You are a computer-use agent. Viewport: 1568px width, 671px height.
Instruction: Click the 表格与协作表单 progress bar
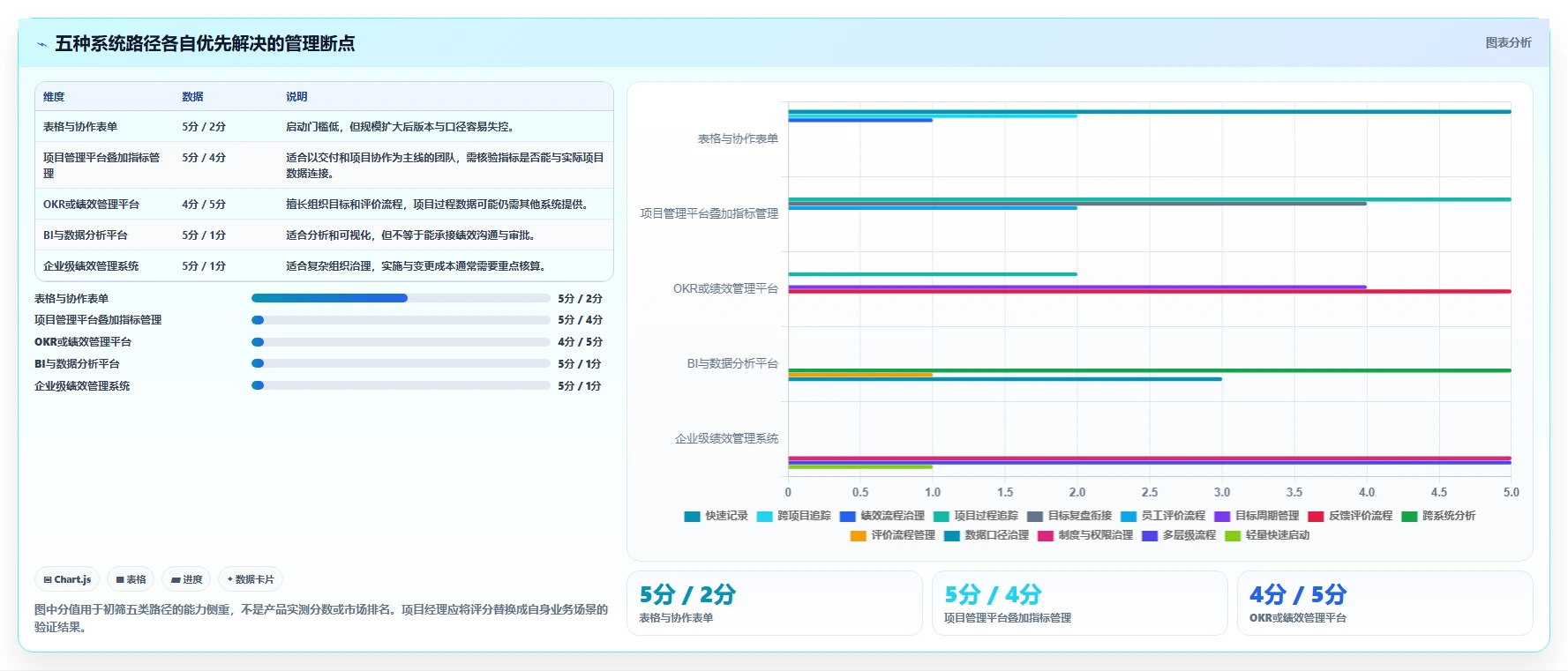[401, 298]
